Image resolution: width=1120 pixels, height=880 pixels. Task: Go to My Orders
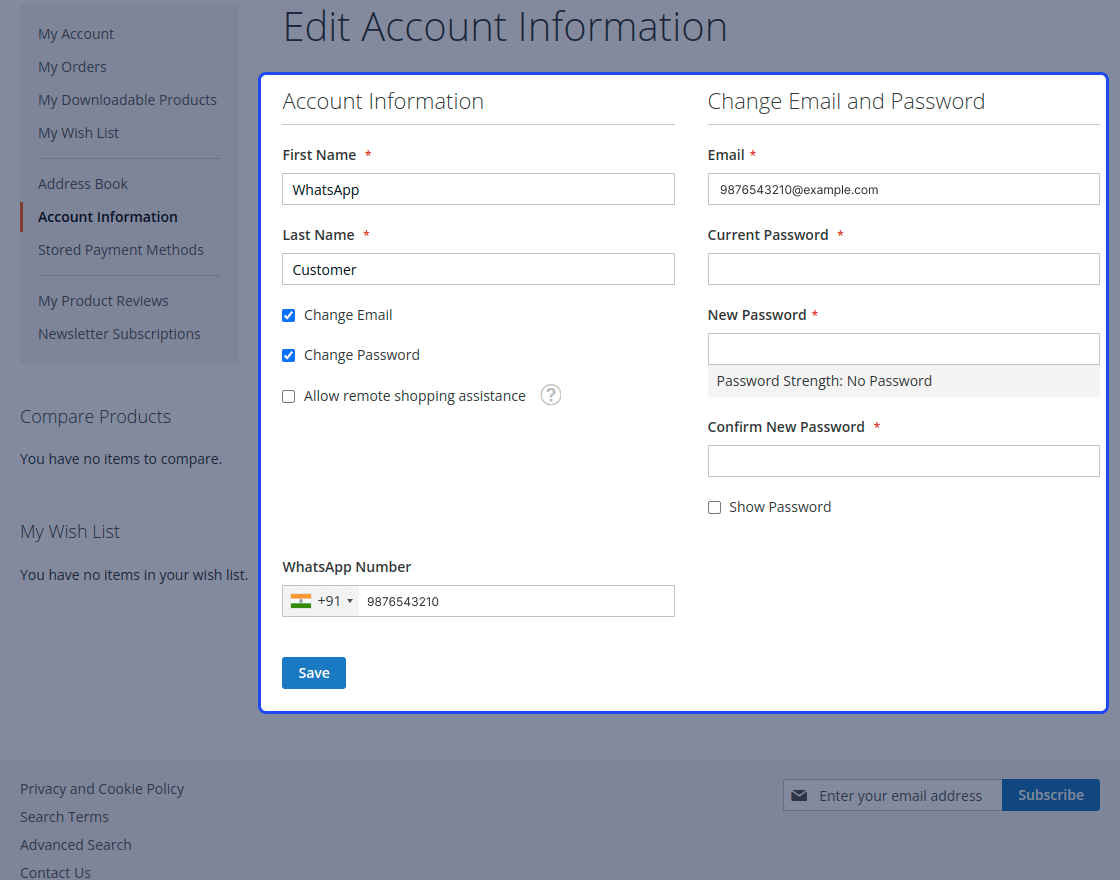(x=72, y=66)
